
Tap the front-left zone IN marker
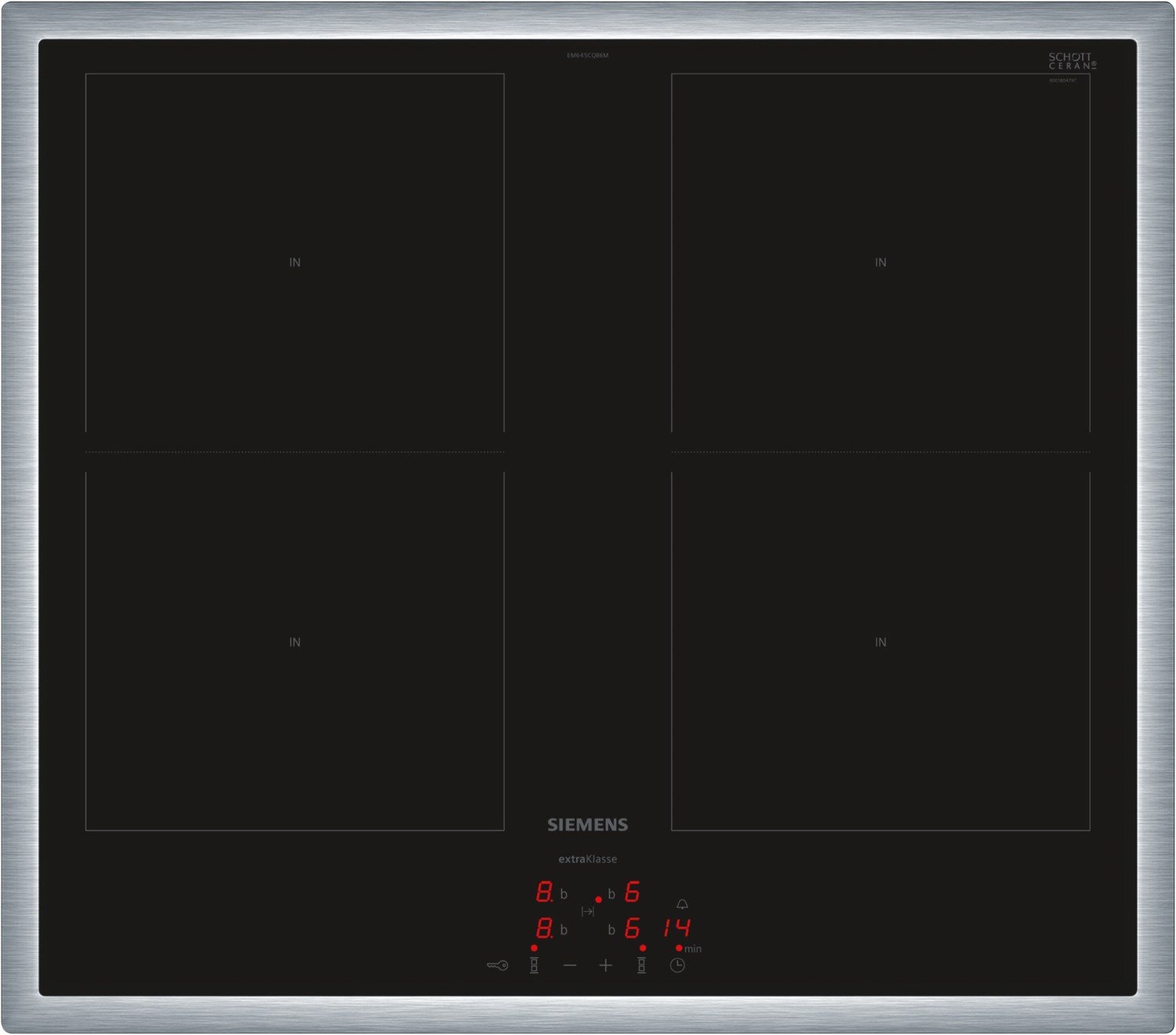294,641
